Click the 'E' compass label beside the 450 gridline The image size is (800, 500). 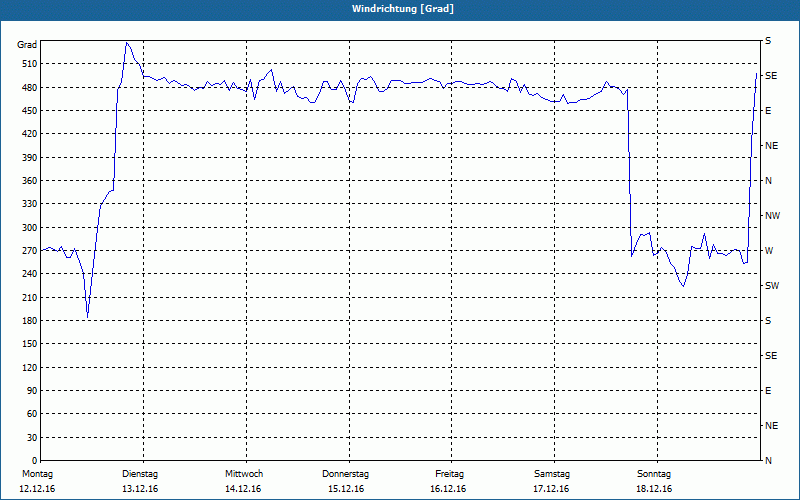pos(768,111)
